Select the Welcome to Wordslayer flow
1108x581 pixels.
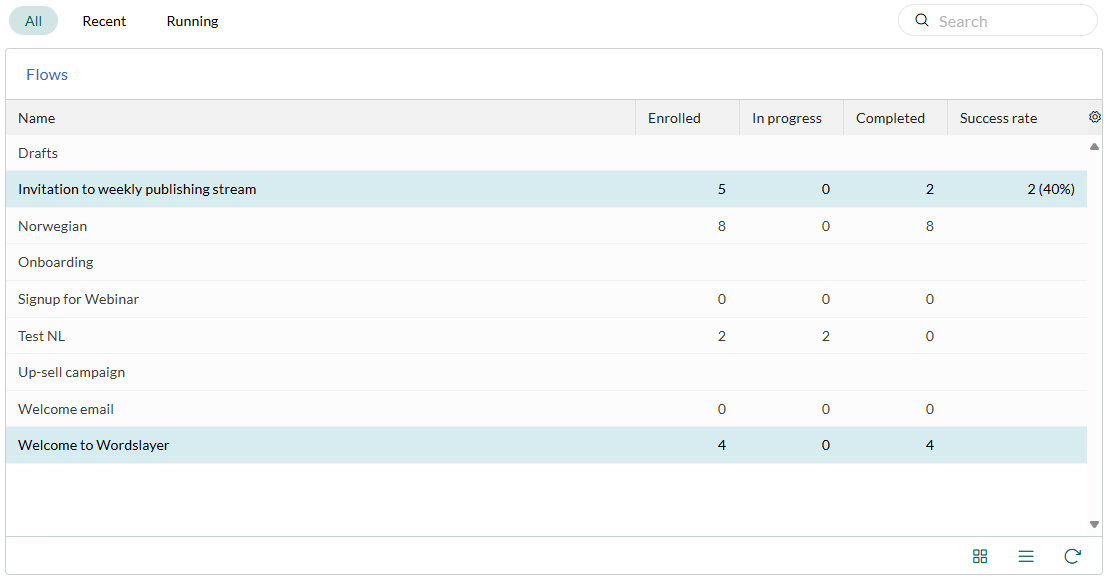[546, 445]
